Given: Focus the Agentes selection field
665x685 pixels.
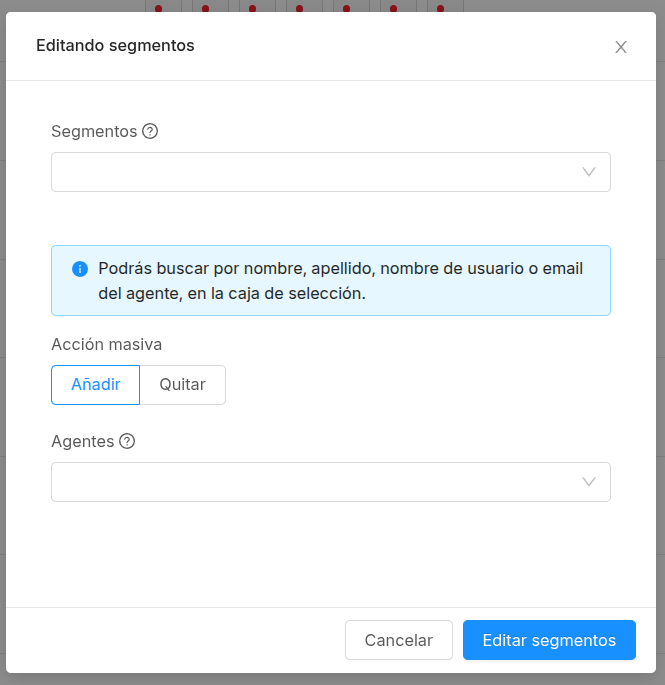Looking at the screenshot, I should click(x=331, y=482).
